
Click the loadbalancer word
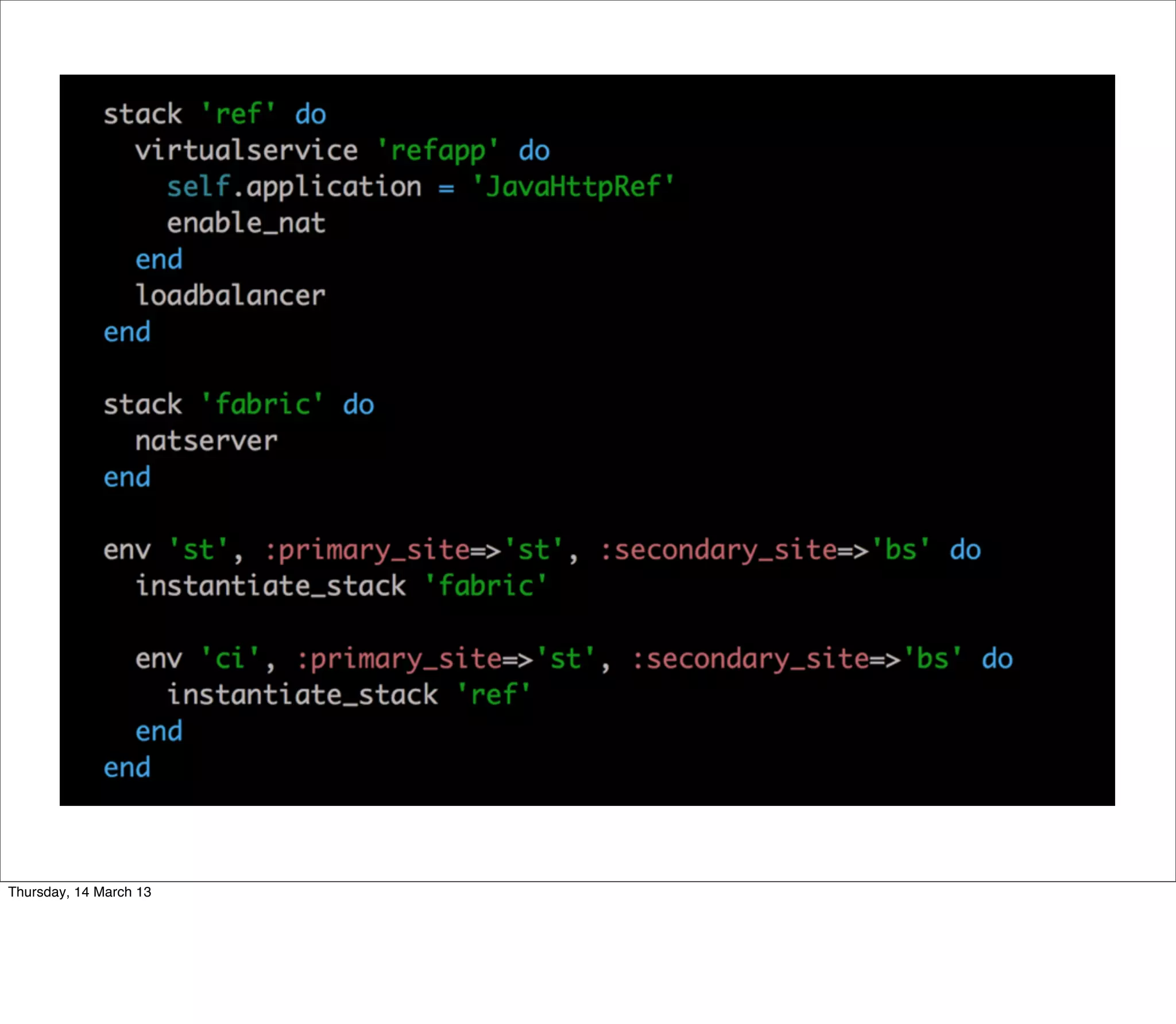(230, 296)
